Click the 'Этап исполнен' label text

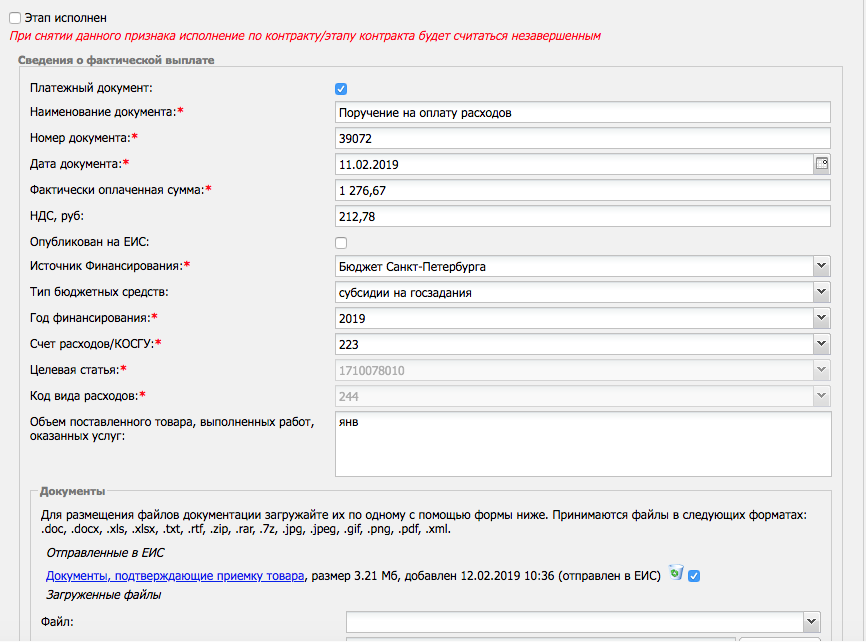65,18
